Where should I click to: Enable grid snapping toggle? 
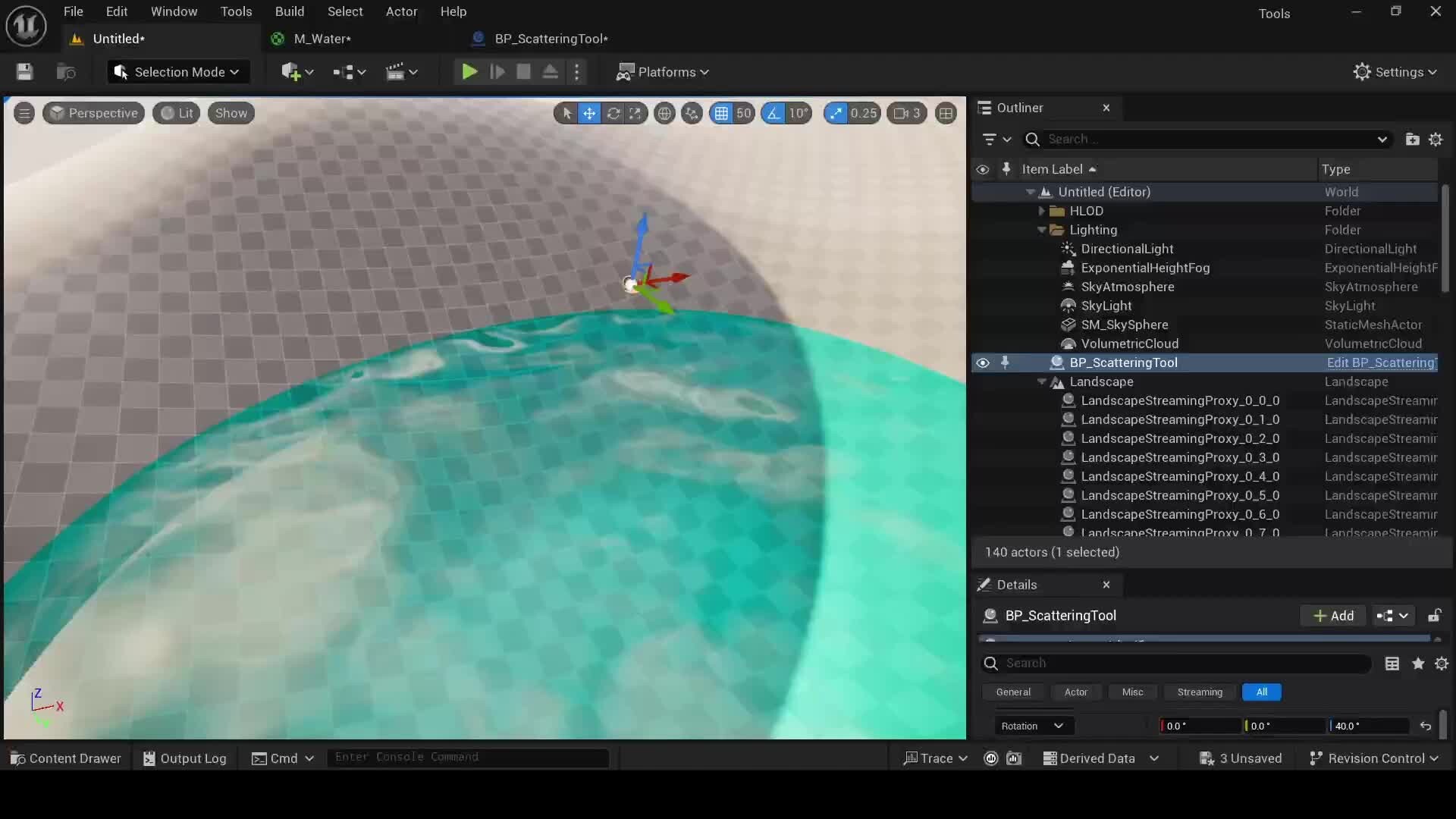click(x=722, y=113)
